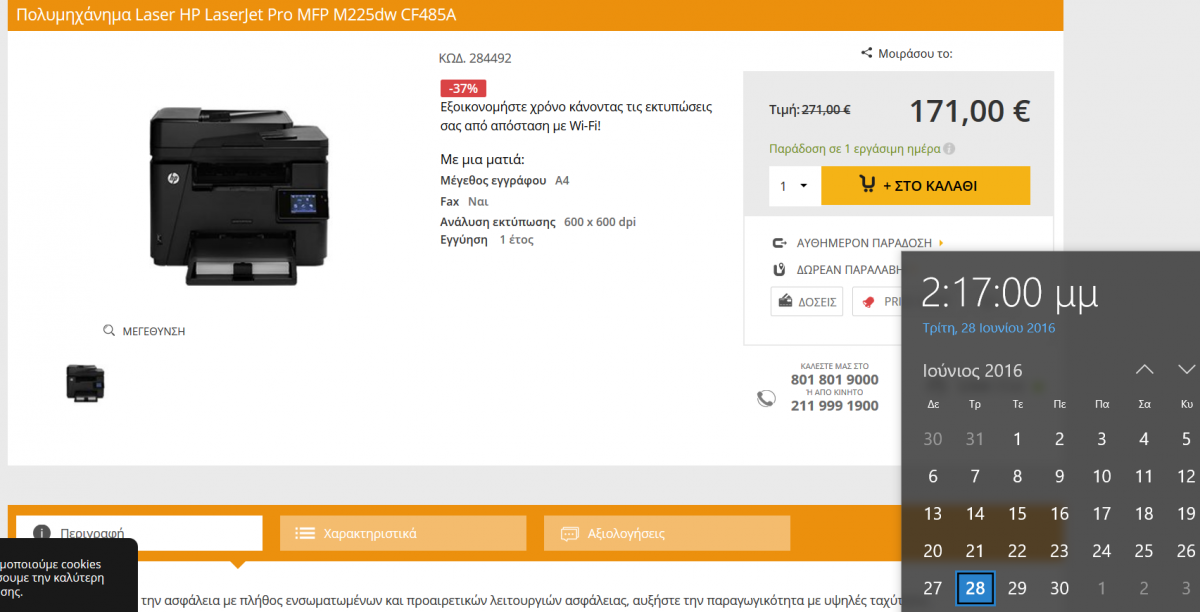Switch to the Χαρακτηριστικά tab
This screenshot has width=1200, height=612.
pyautogui.click(x=403, y=533)
